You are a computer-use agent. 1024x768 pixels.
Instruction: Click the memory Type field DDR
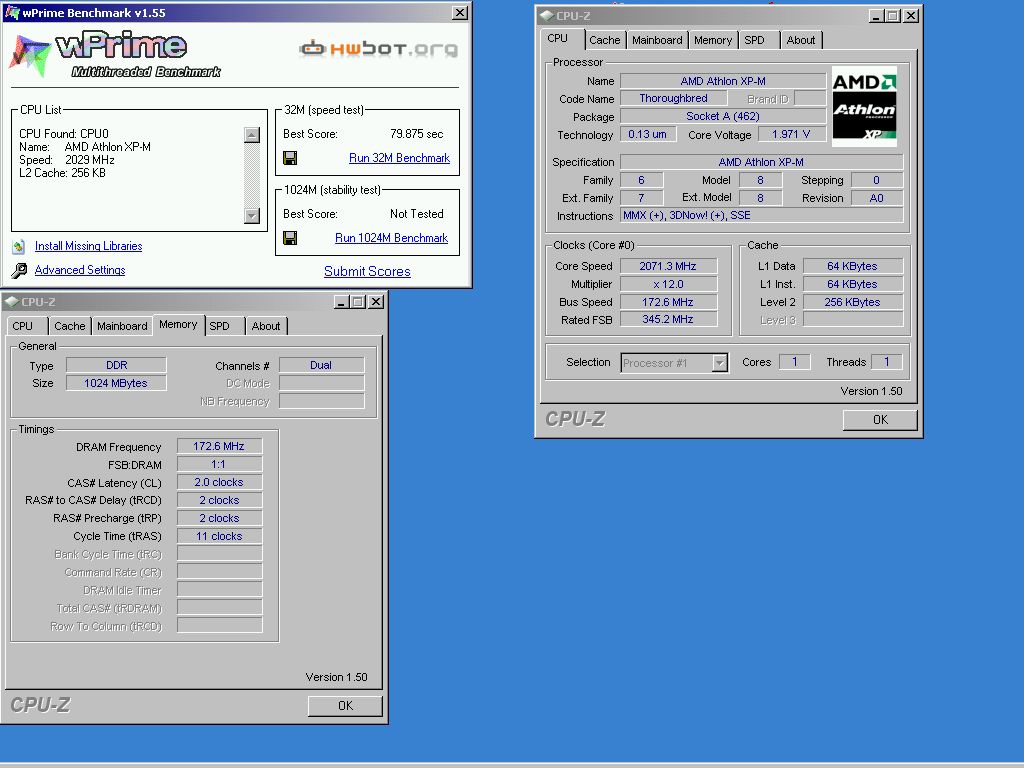pos(116,366)
